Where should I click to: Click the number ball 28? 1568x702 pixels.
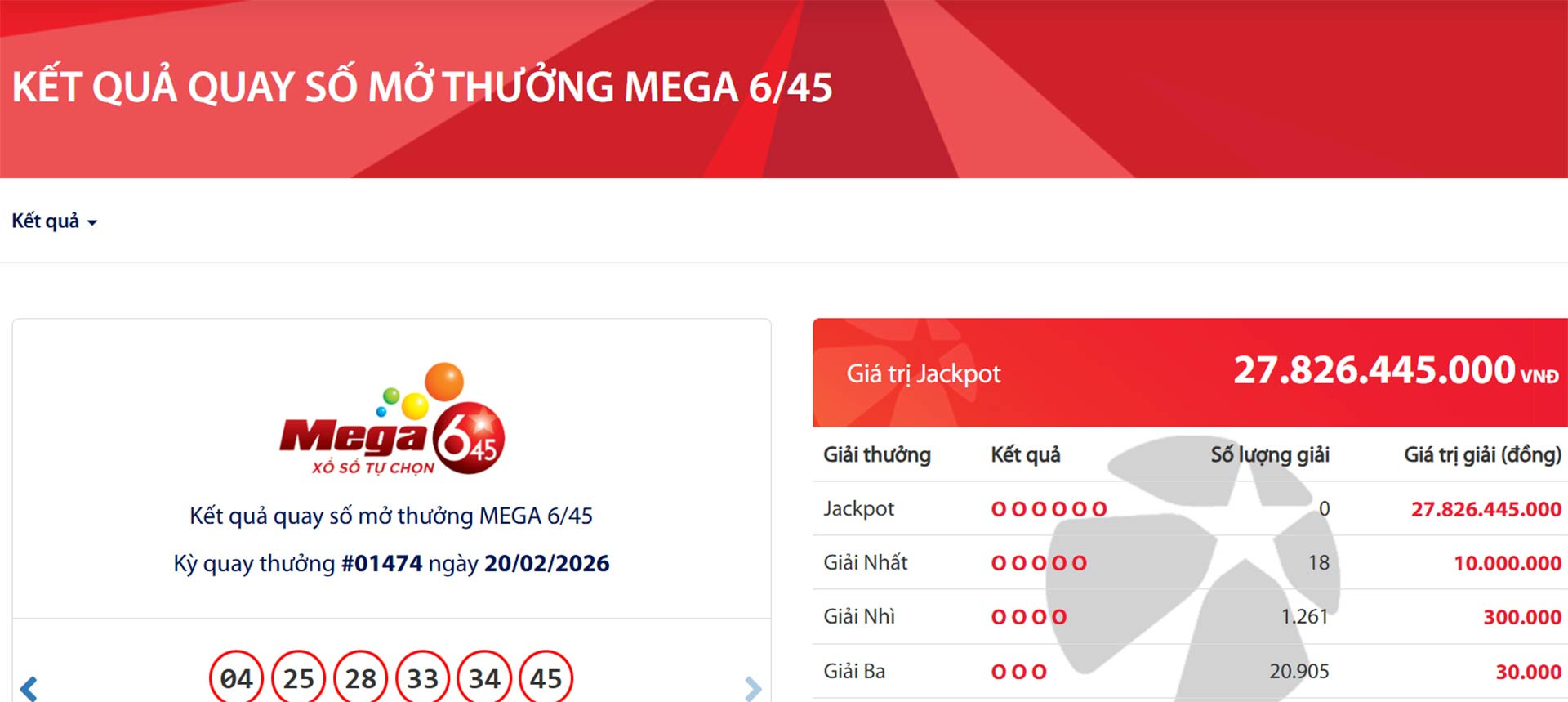tap(360, 678)
